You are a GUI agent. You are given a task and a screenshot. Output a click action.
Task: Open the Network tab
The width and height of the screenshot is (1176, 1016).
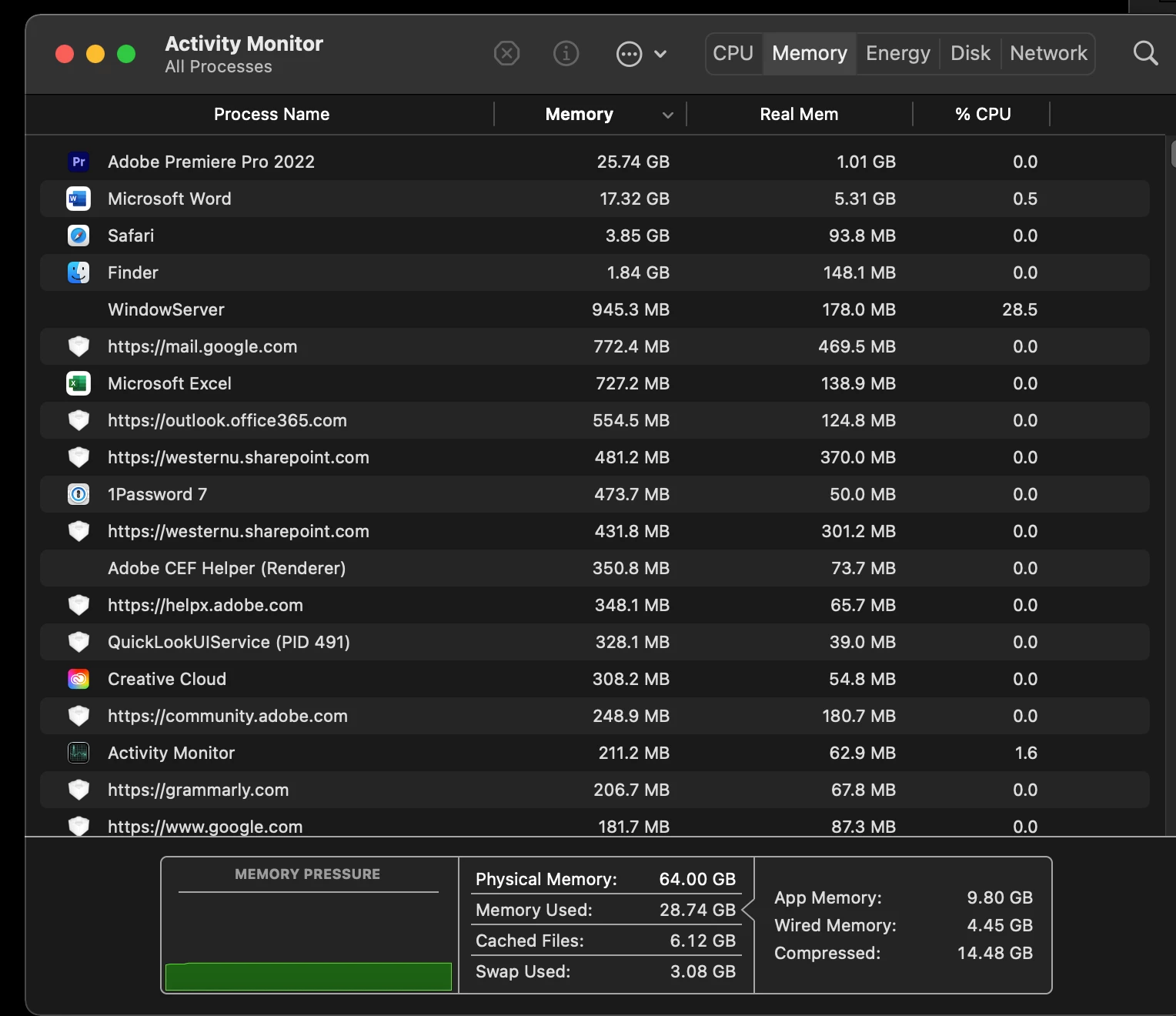pyautogui.click(x=1048, y=53)
